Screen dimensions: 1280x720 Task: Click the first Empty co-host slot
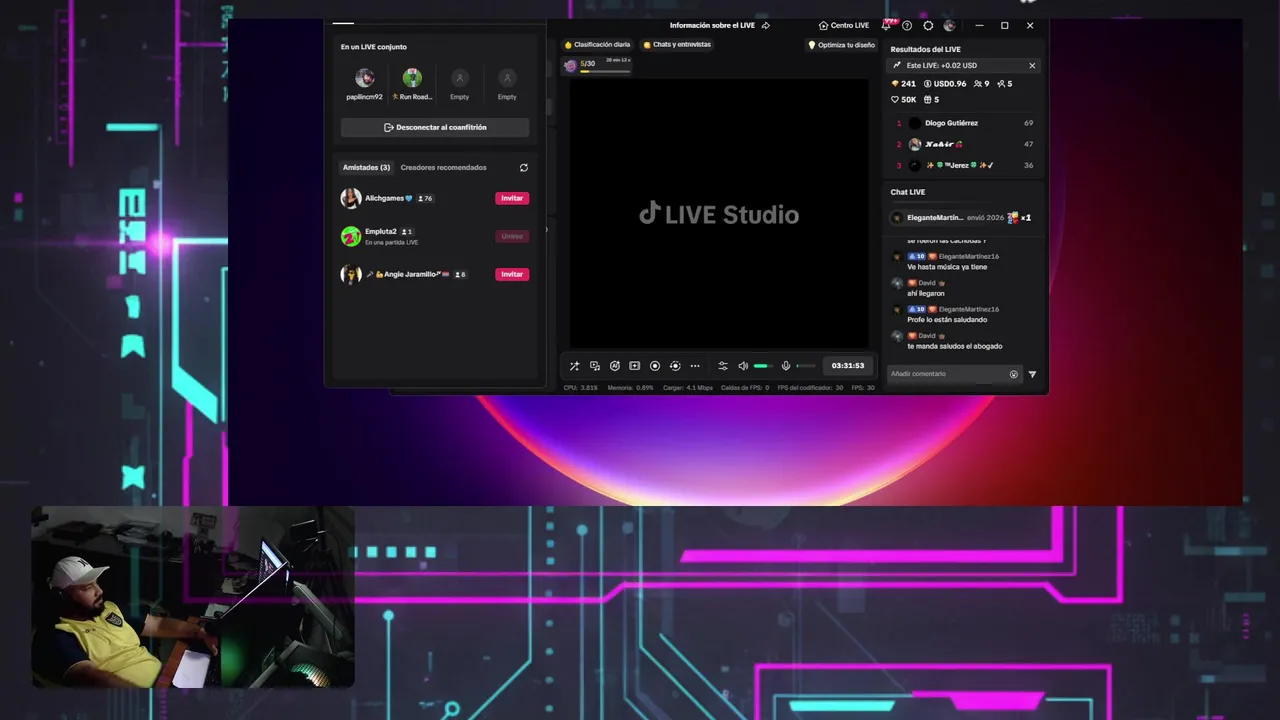(x=459, y=78)
